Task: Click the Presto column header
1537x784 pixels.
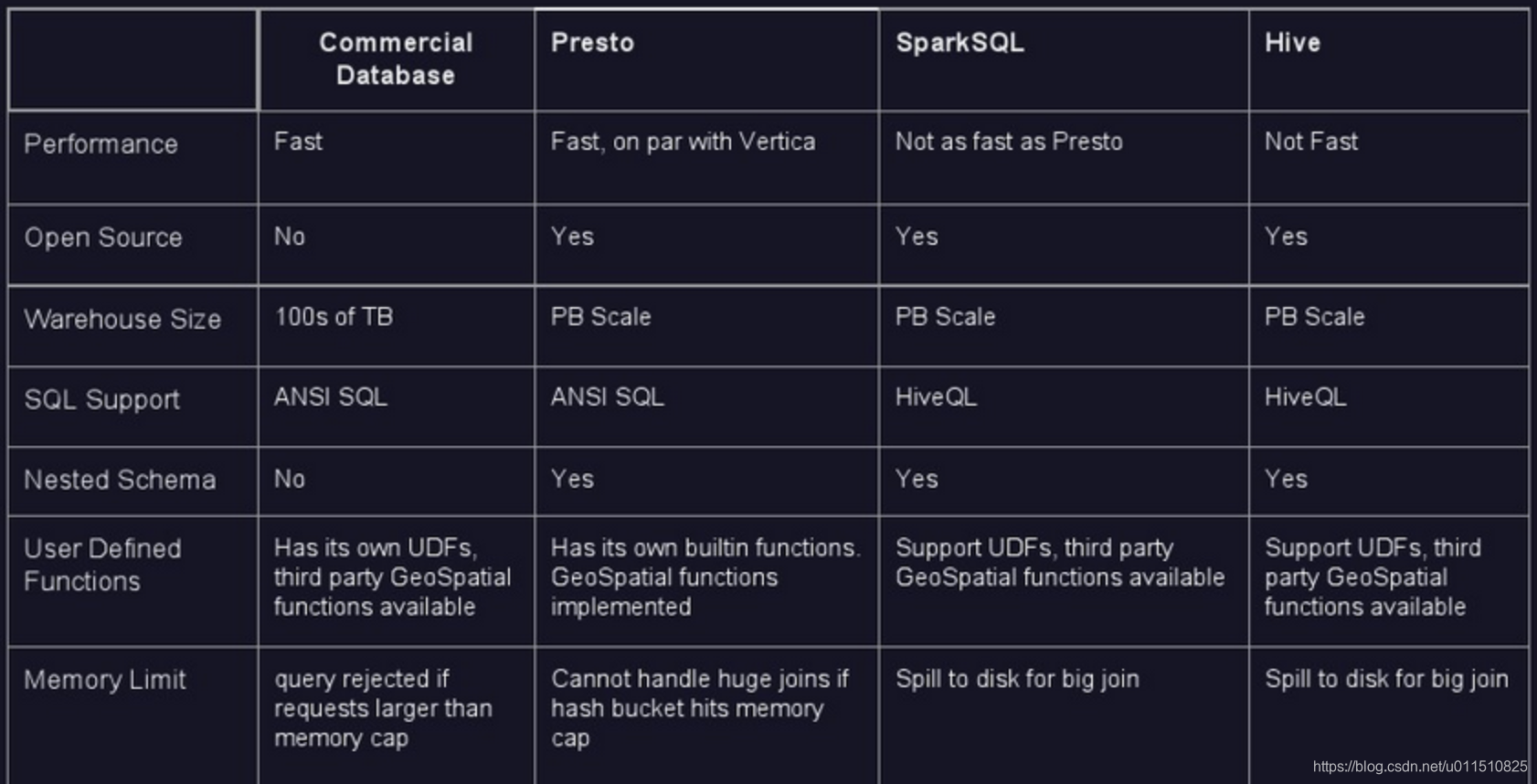Action: [x=706, y=60]
